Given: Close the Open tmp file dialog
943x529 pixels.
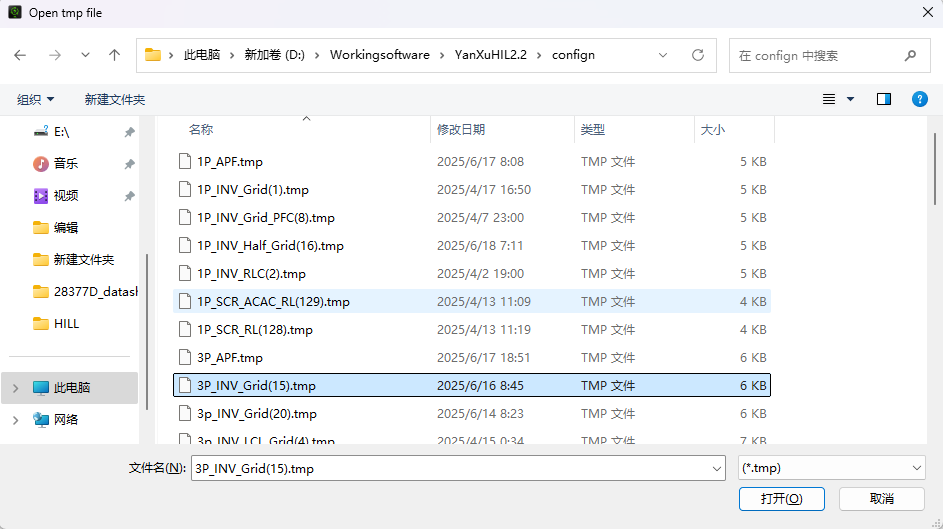Looking at the screenshot, I should tap(928, 13).
